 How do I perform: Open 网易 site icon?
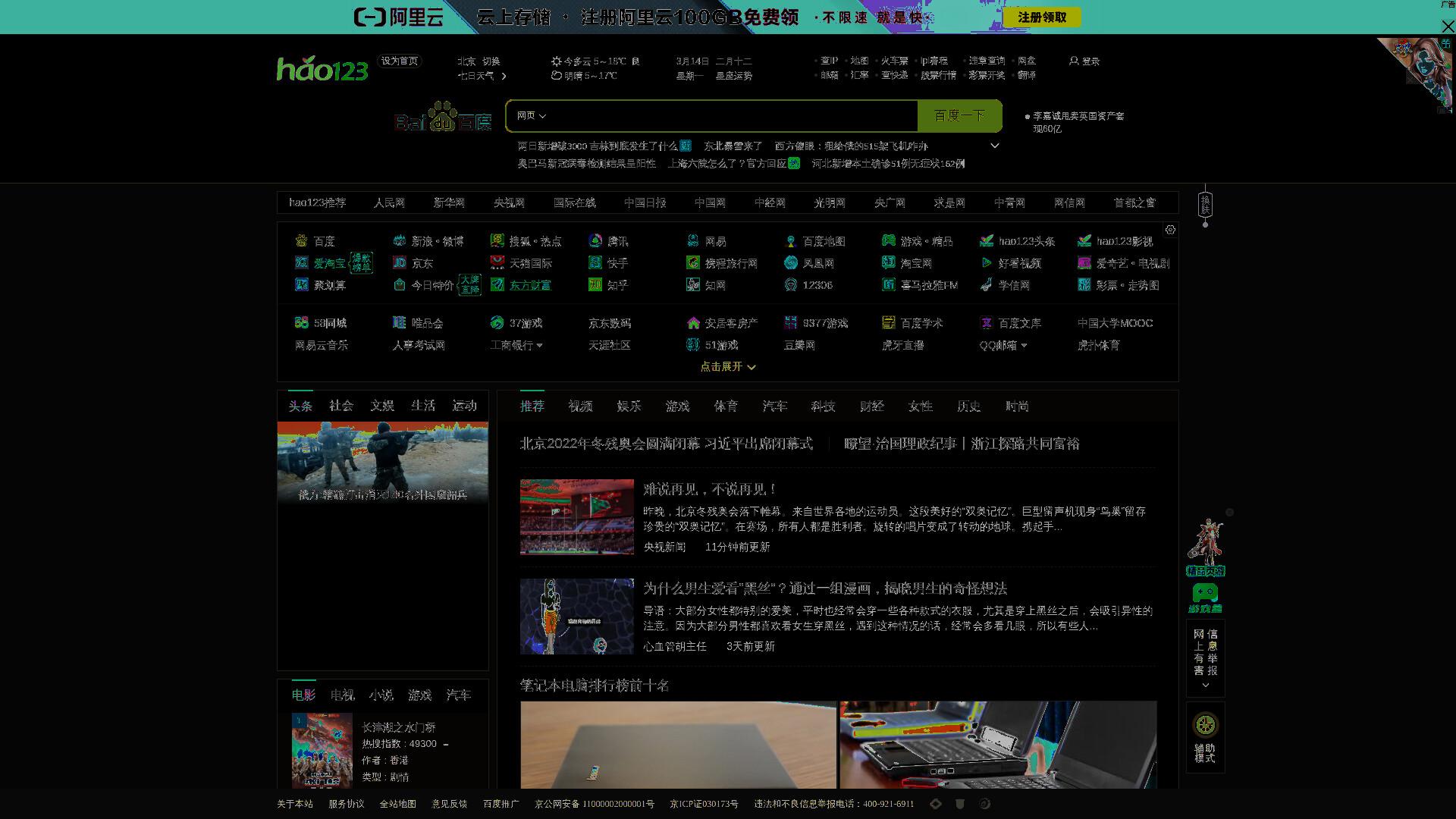pos(692,240)
